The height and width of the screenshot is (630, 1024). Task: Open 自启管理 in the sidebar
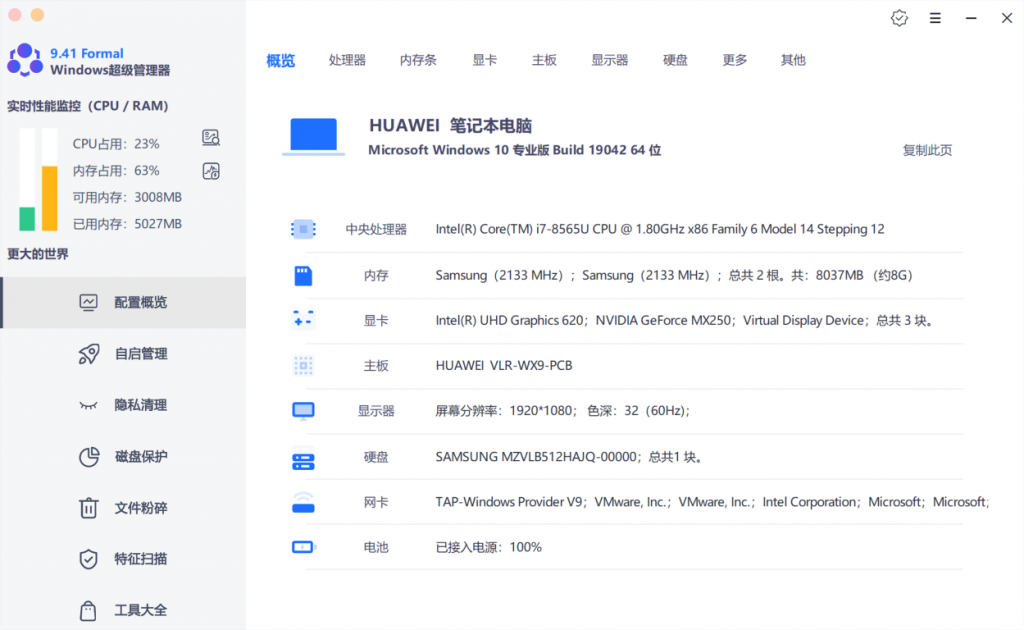pyautogui.click(x=124, y=354)
